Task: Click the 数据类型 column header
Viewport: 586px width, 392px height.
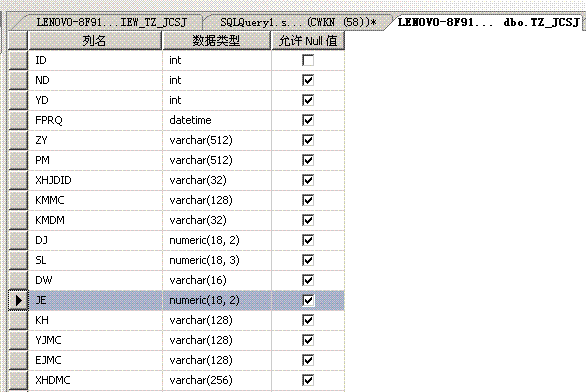Action: 216,40
